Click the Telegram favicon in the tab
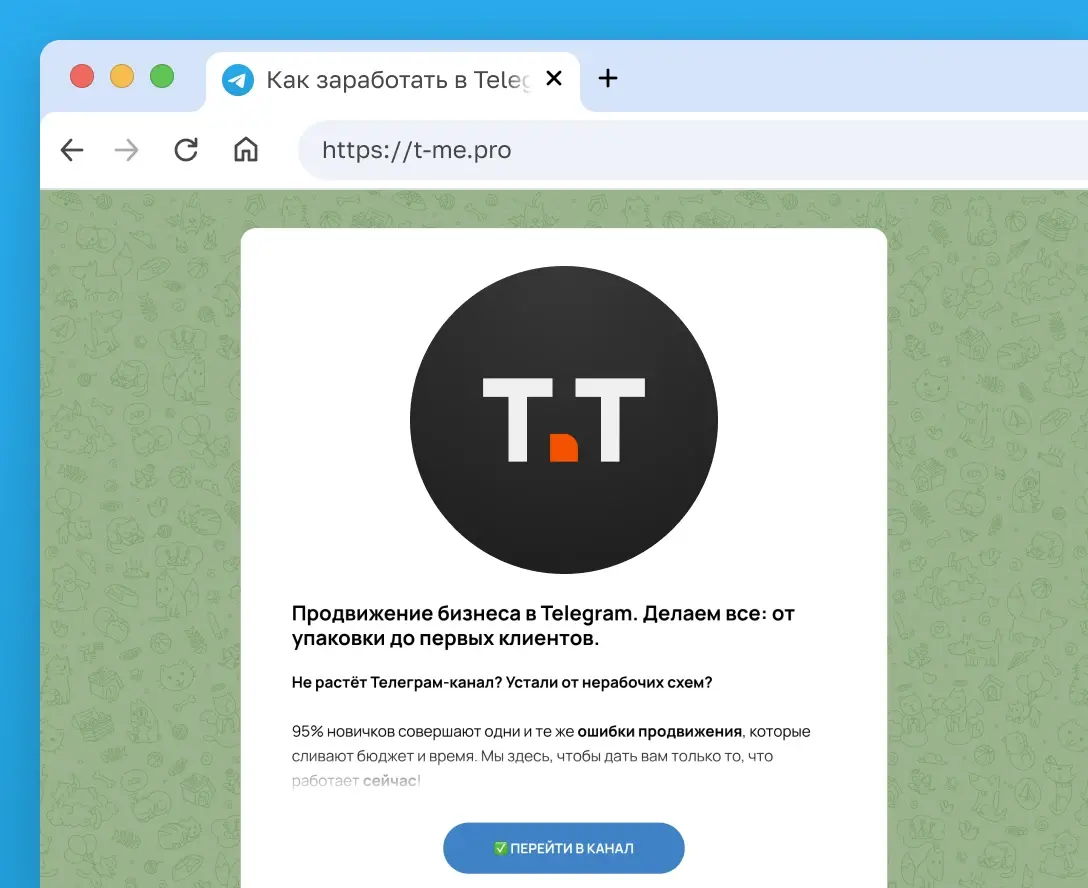The height and width of the screenshot is (888, 1088). pyautogui.click(x=238, y=80)
